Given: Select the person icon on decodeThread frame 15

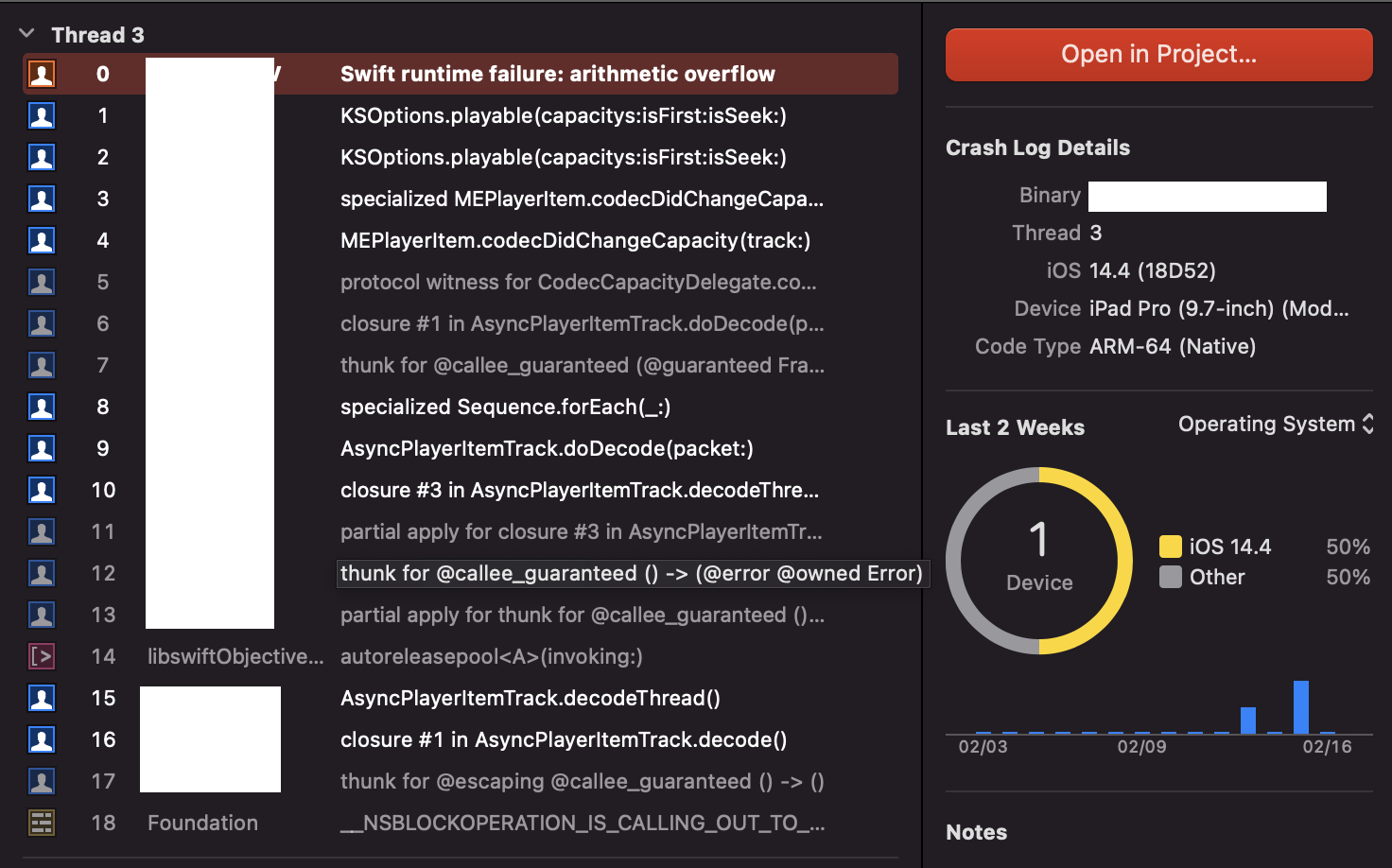Looking at the screenshot, I should click(x=42, y=698).
